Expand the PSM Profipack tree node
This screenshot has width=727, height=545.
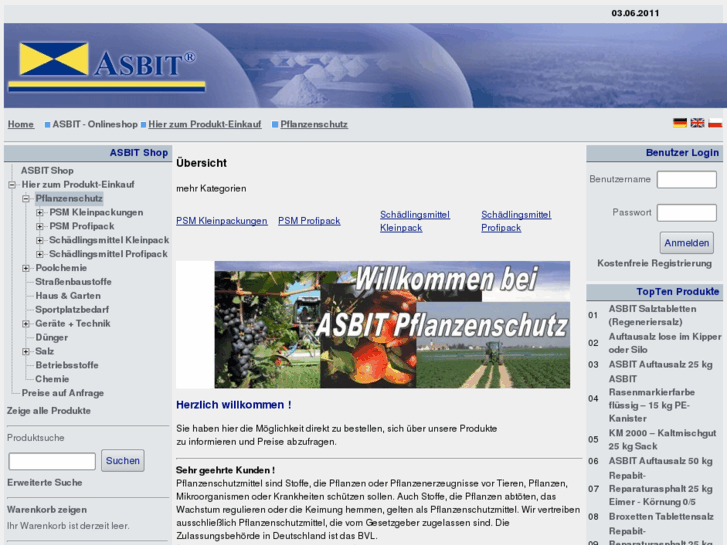(x=40, y=226)
